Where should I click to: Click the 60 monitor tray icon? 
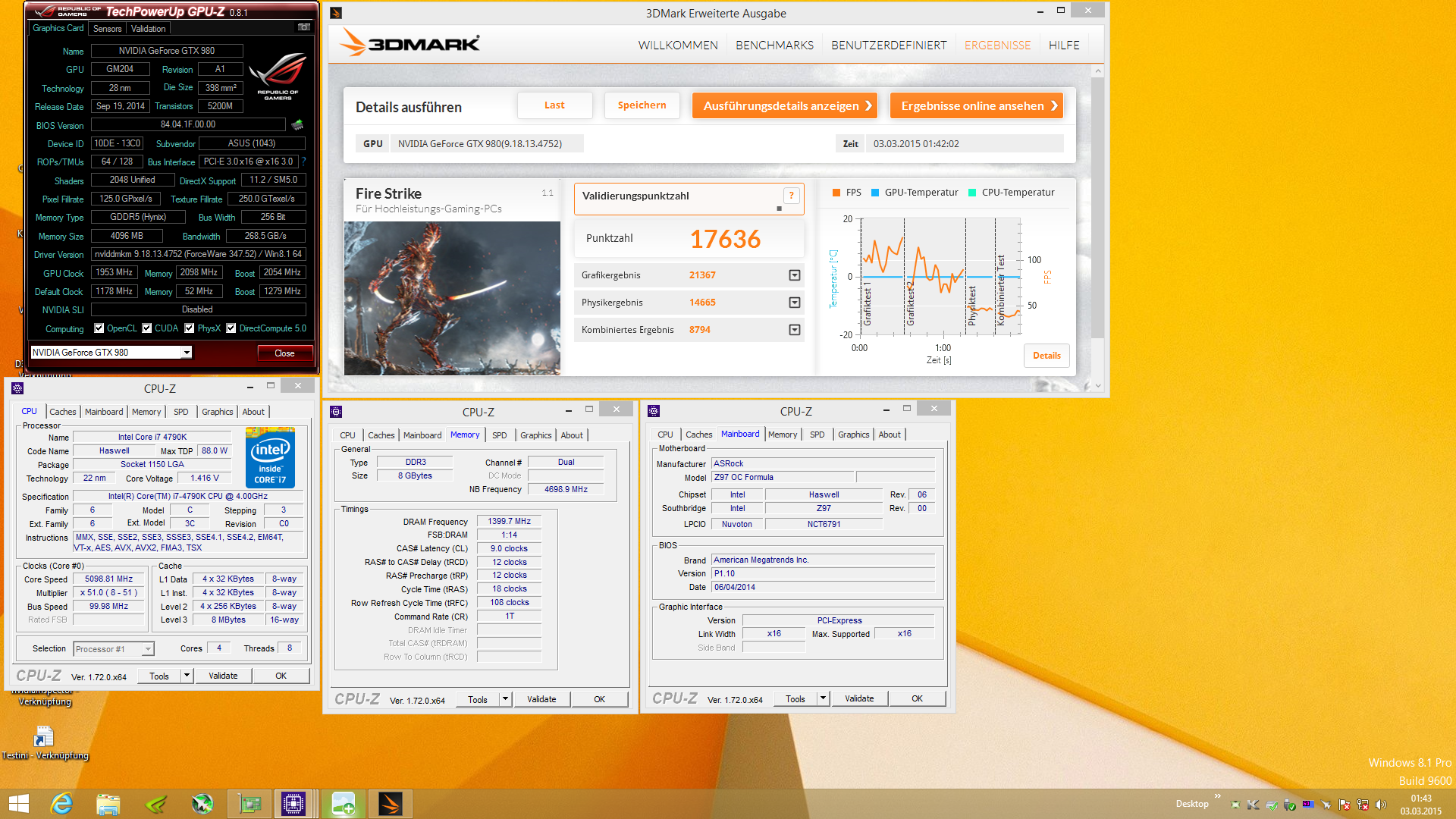[x=1308, y=805]
